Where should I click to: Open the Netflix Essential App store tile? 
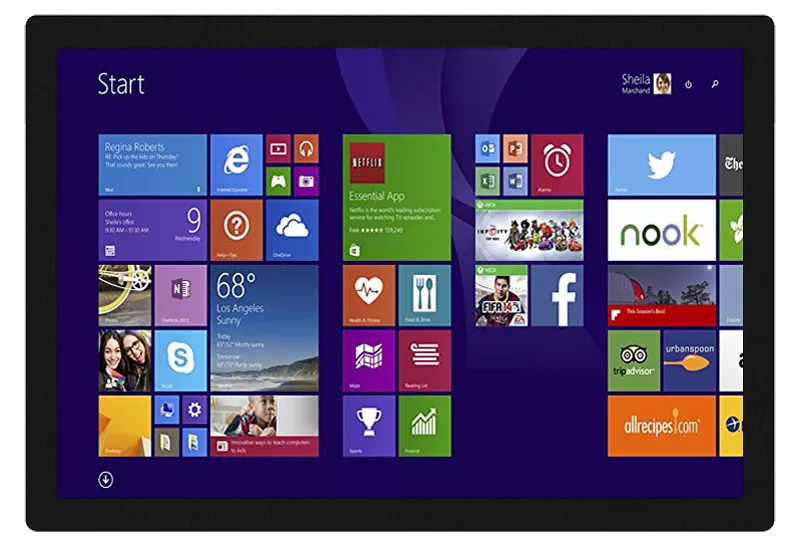pos(397,197)
